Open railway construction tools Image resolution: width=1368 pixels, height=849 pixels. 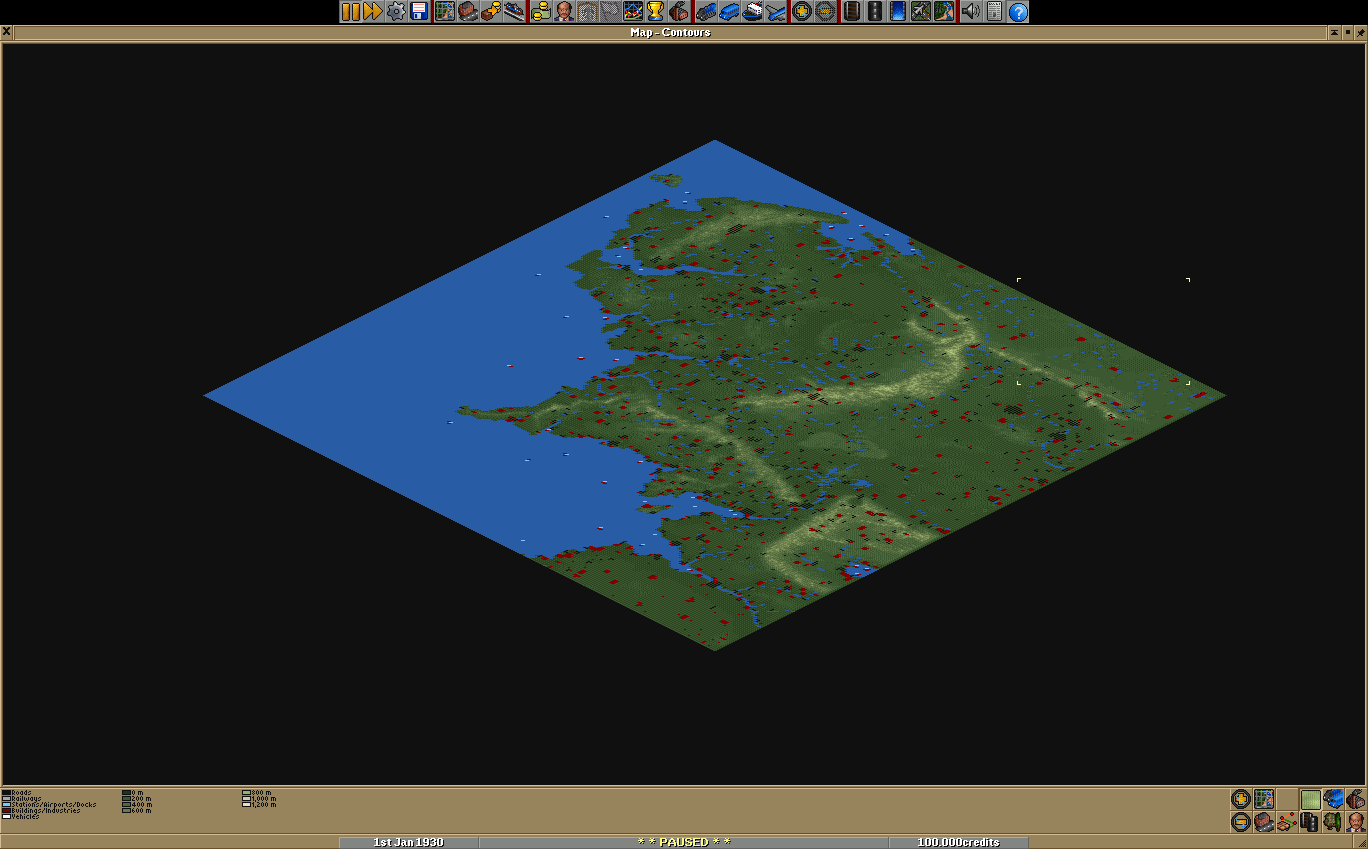click(852, 12)
